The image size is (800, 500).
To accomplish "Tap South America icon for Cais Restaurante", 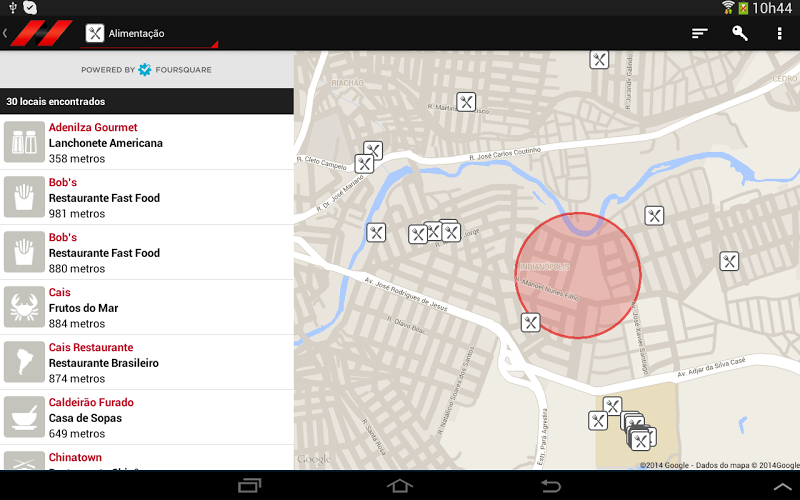I will 24,362.
